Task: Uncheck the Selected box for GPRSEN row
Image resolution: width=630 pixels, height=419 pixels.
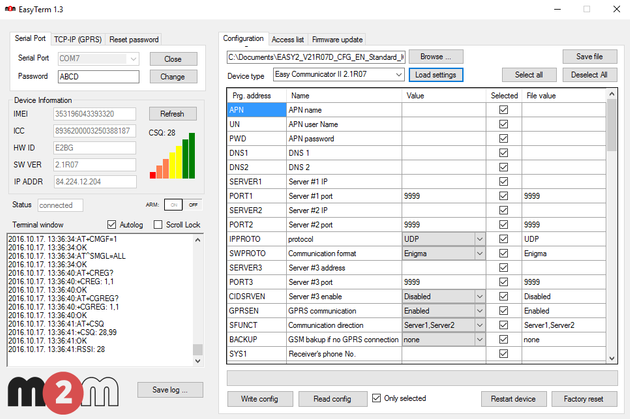Action: [503, 311]
